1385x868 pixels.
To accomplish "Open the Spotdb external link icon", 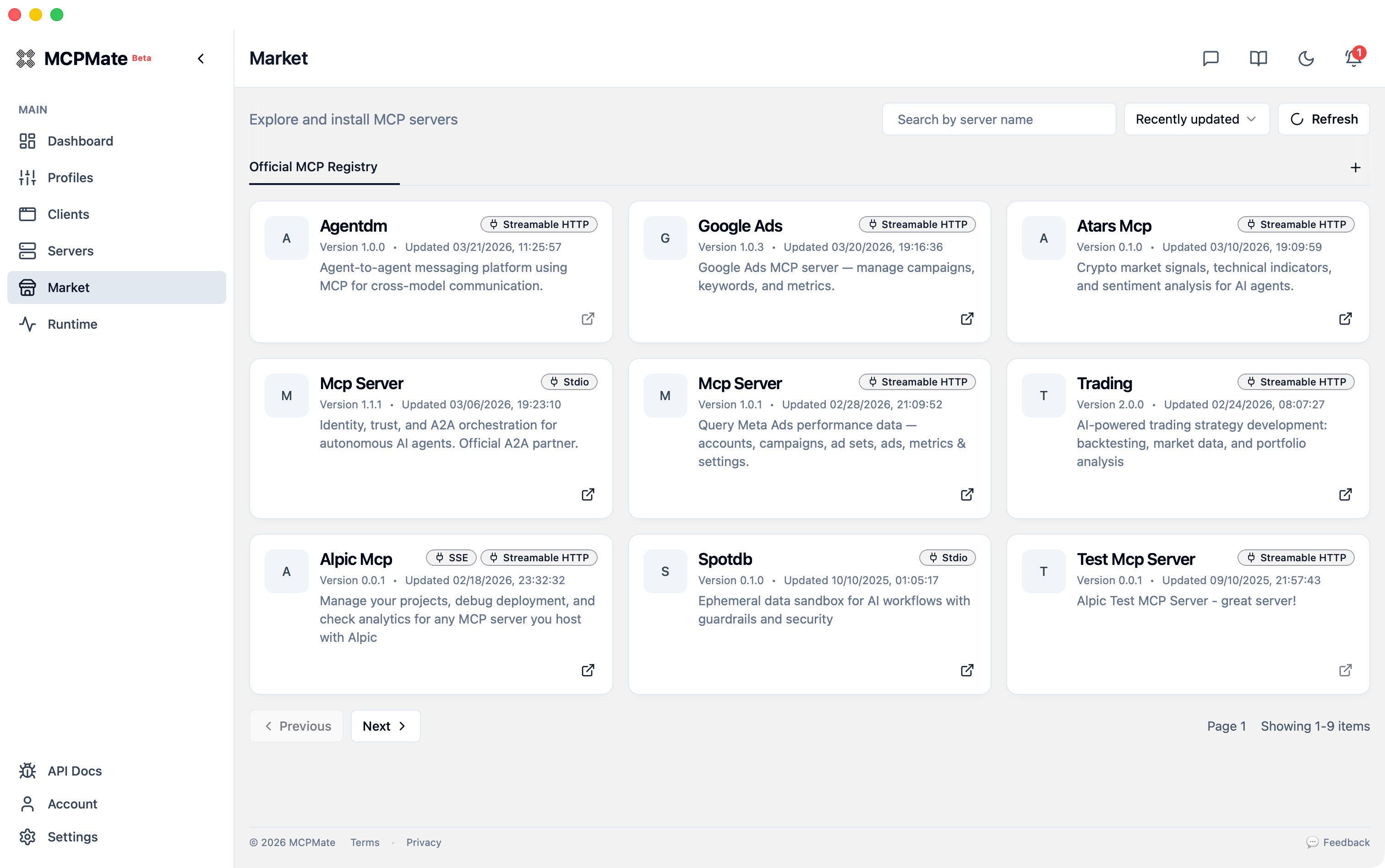I will pos(967,670).
